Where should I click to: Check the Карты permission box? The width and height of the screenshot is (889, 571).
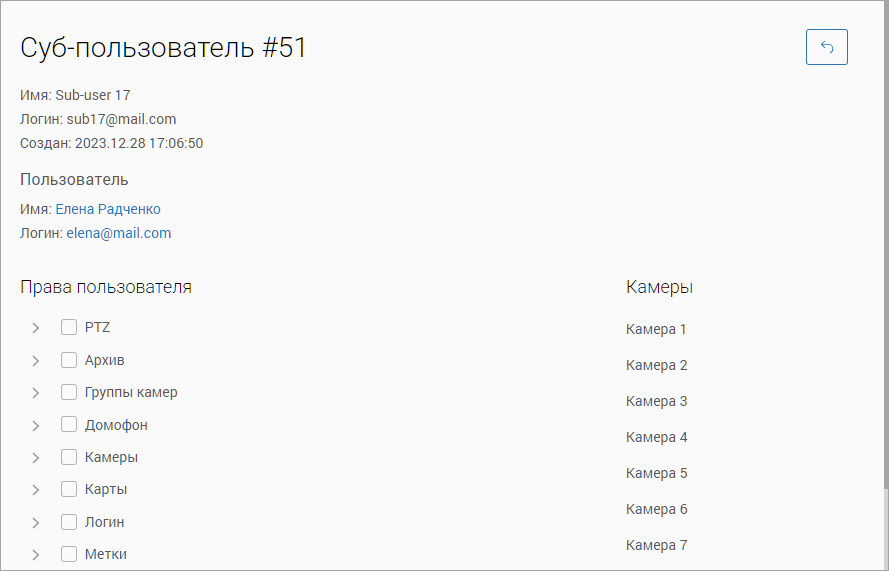(x=69, y=489)
